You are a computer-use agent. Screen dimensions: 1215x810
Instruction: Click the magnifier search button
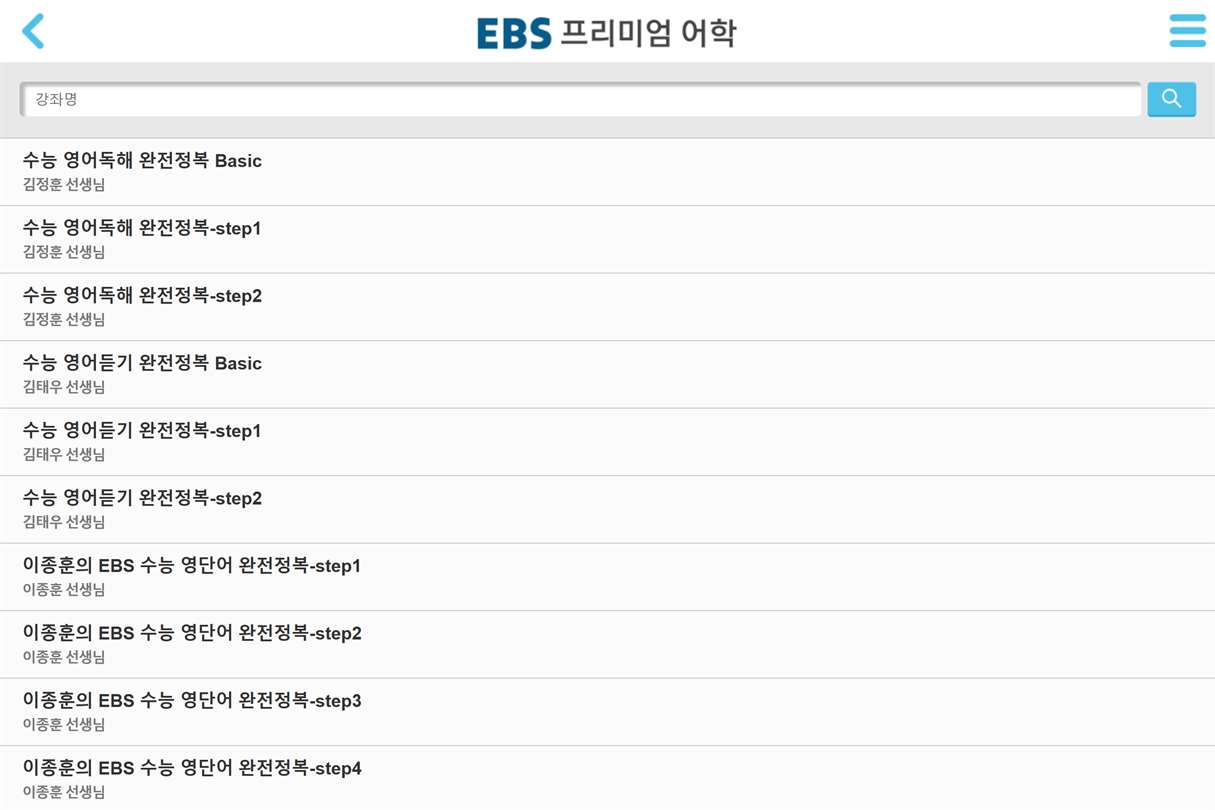point(1171,99)
